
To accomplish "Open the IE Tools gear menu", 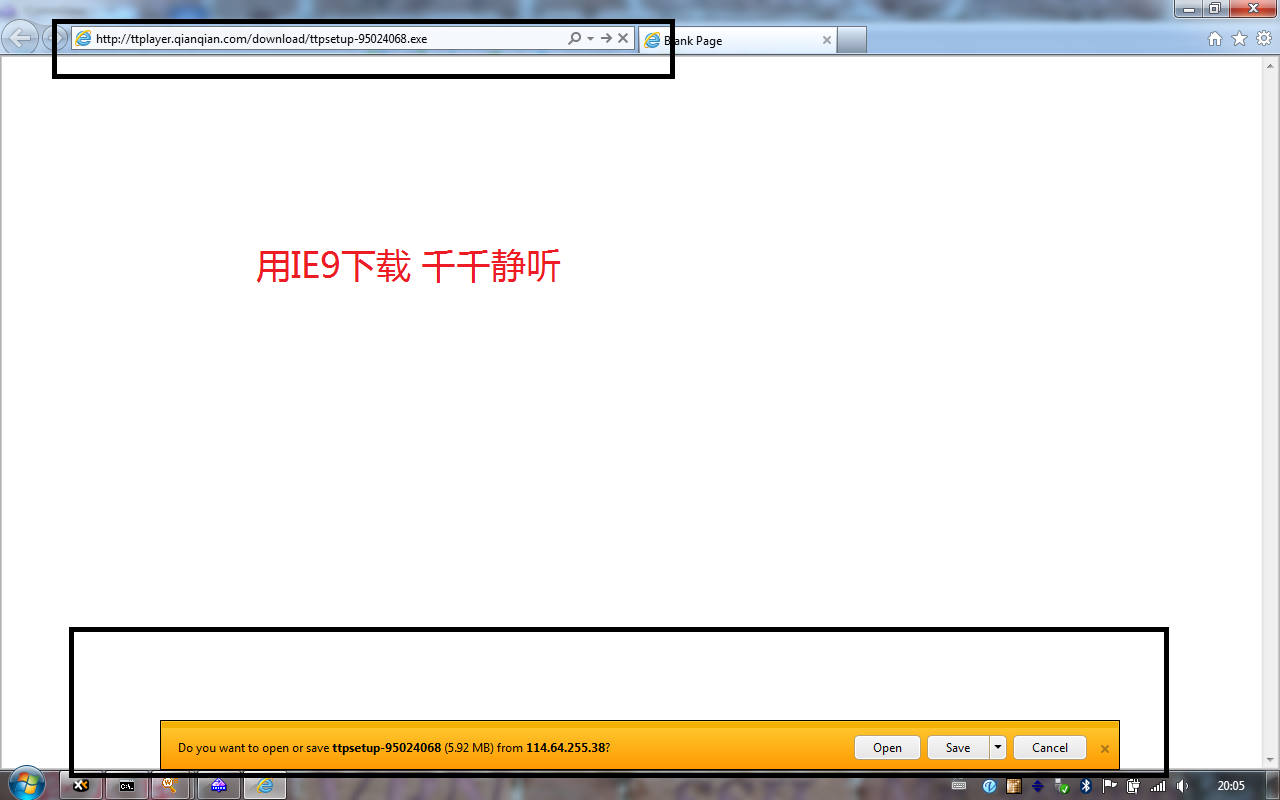I will tap(1264, 39).
